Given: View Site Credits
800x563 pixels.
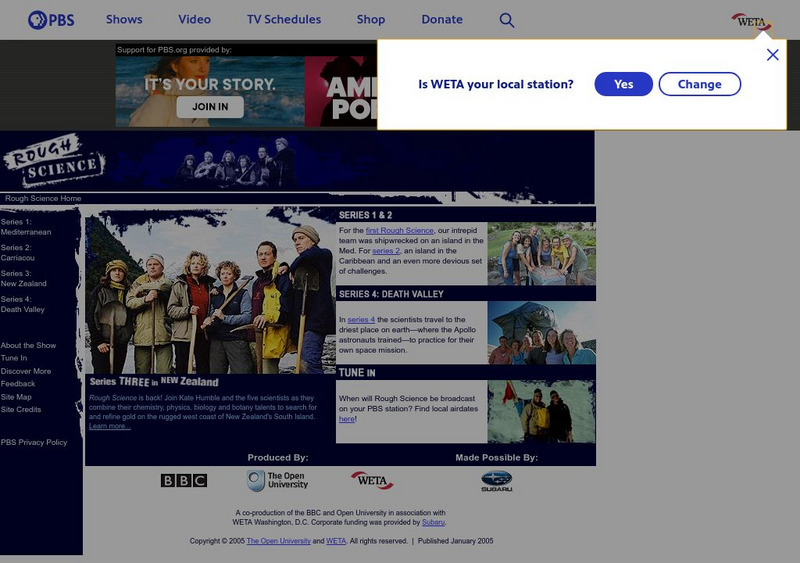Looking at the screenshot, I should 20,410.
